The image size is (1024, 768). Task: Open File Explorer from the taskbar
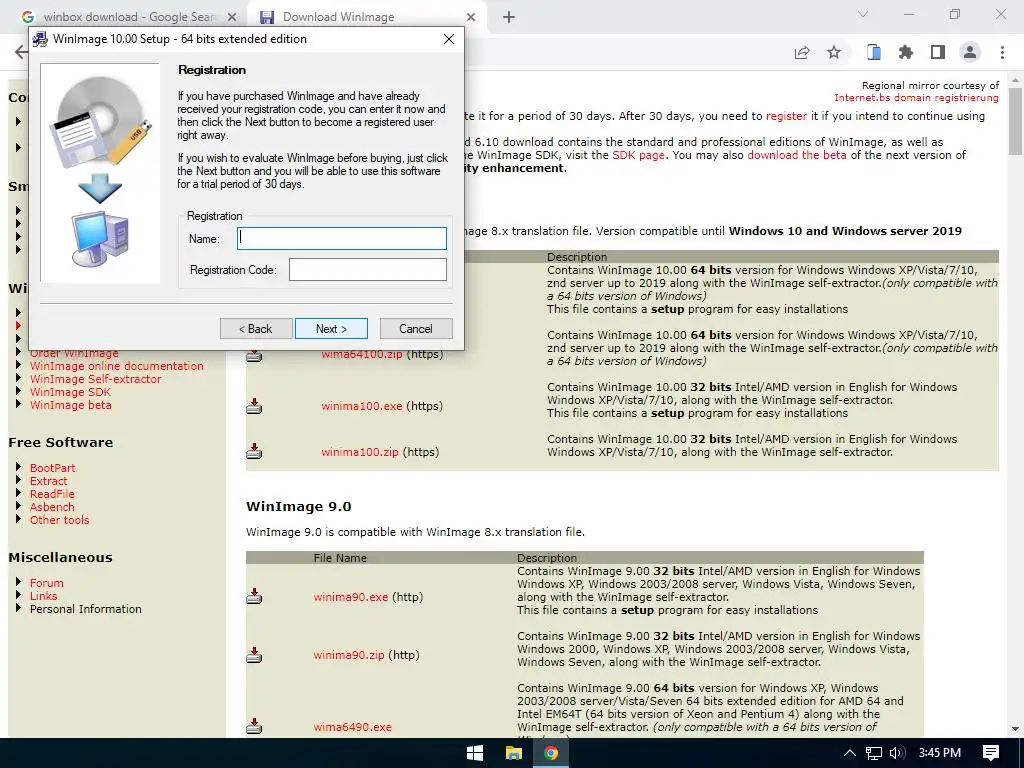514,753
